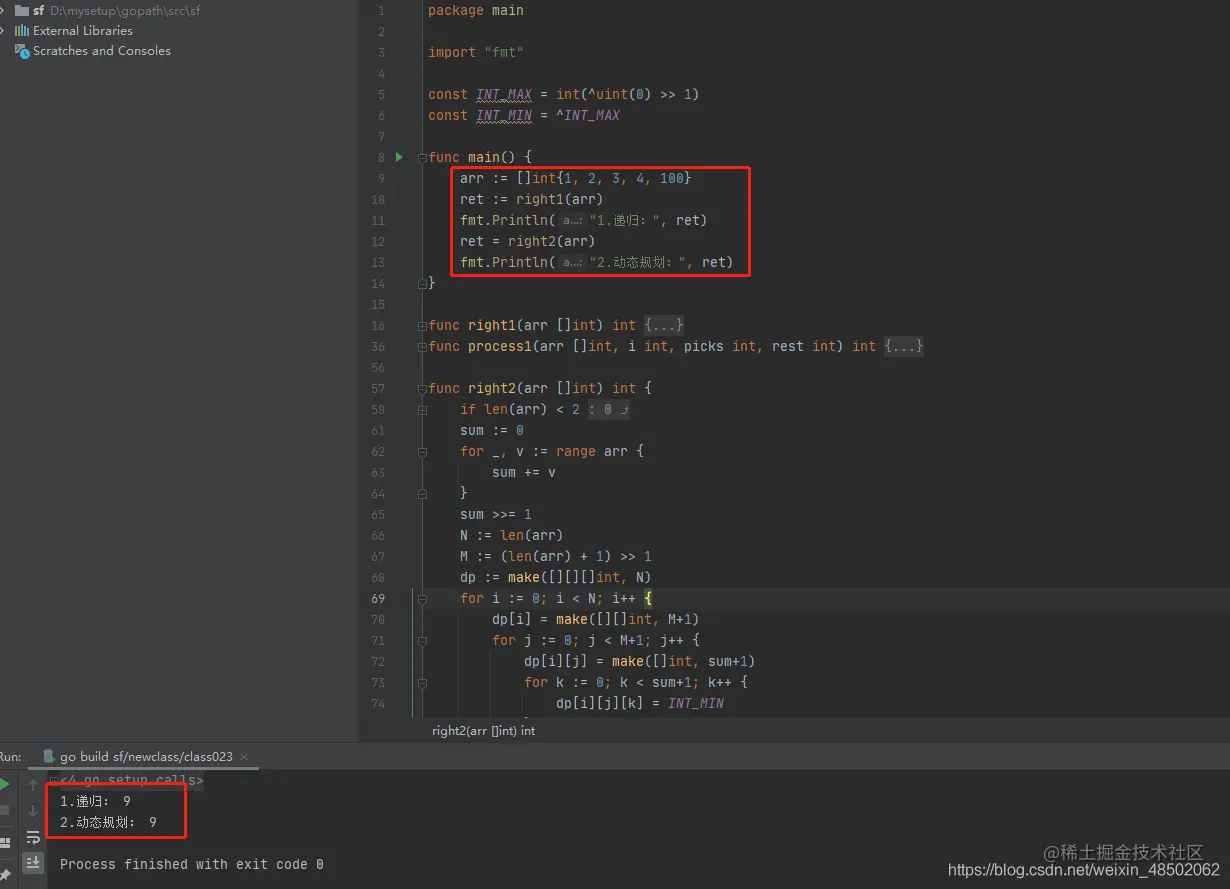1230x889 pixels.
Task: Select External Libraries in project tree
Action: (x=83, y=30)
